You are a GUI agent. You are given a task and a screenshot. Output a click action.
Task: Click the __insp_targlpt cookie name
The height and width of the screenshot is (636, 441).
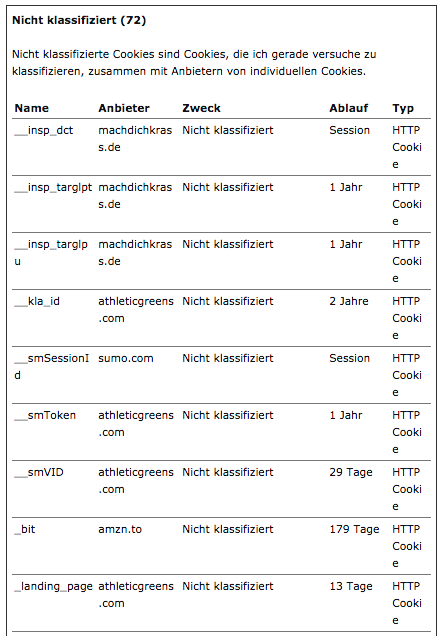click(x=53, y=188)
